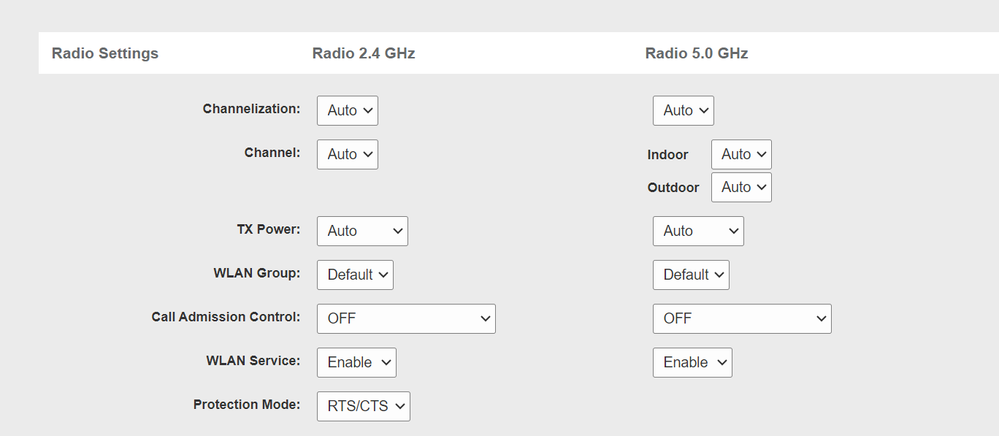
Task: Open the 2.4 GHz WLAN Group dropdown
Action: click(355, 275)
